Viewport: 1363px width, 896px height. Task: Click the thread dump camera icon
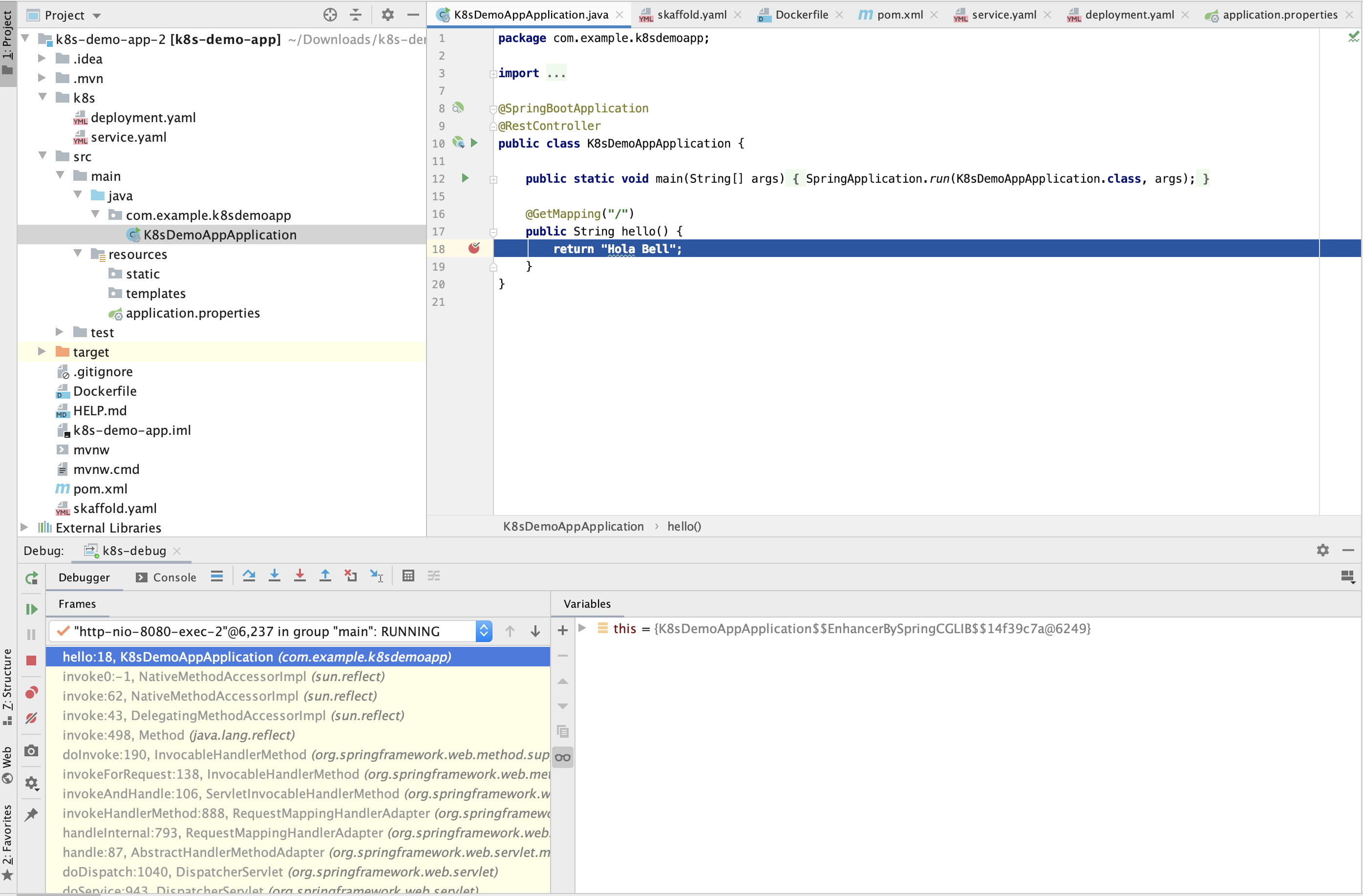[x=31, y=750]
